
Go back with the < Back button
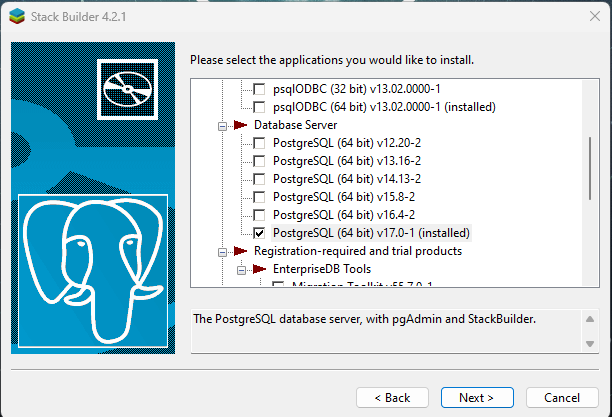click(x=392, y=397)
